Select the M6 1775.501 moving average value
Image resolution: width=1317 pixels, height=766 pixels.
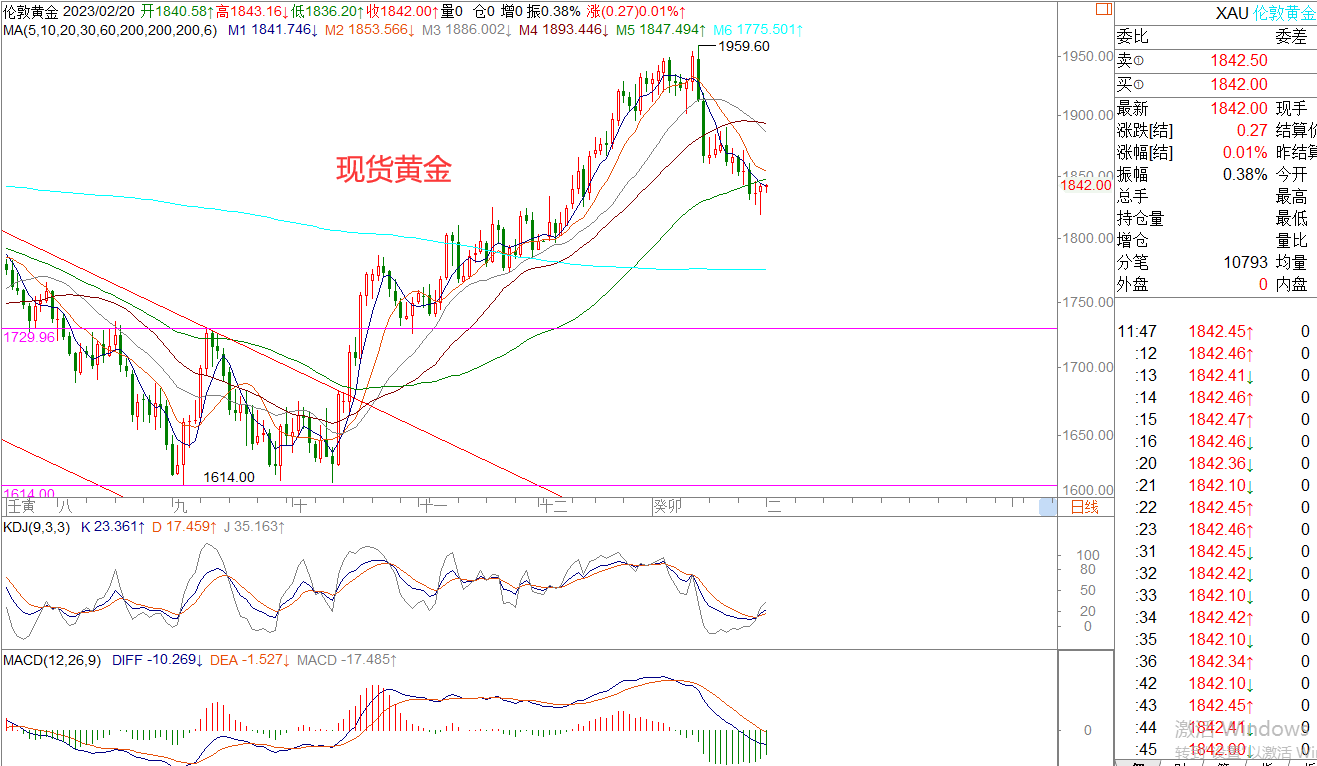(x=758, y=30)
